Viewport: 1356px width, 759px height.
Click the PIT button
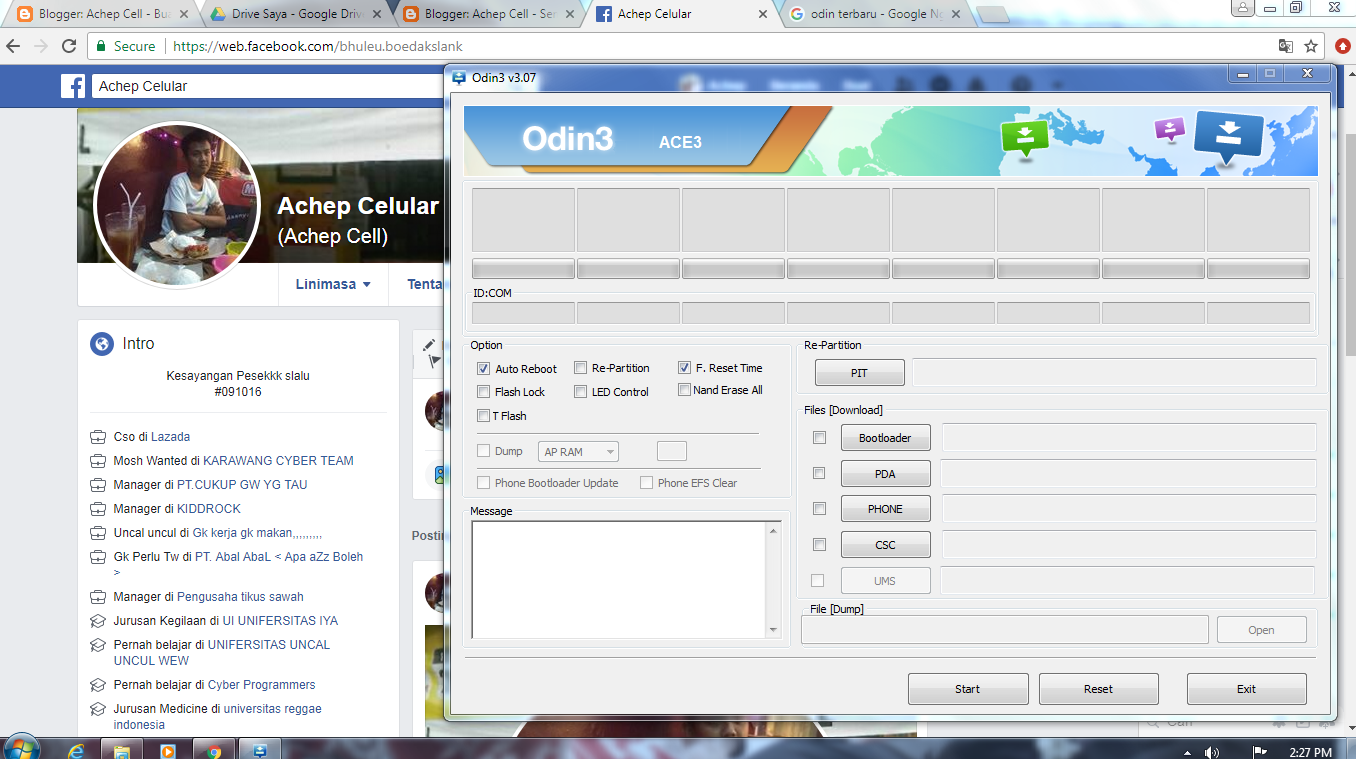coord(860,373)
